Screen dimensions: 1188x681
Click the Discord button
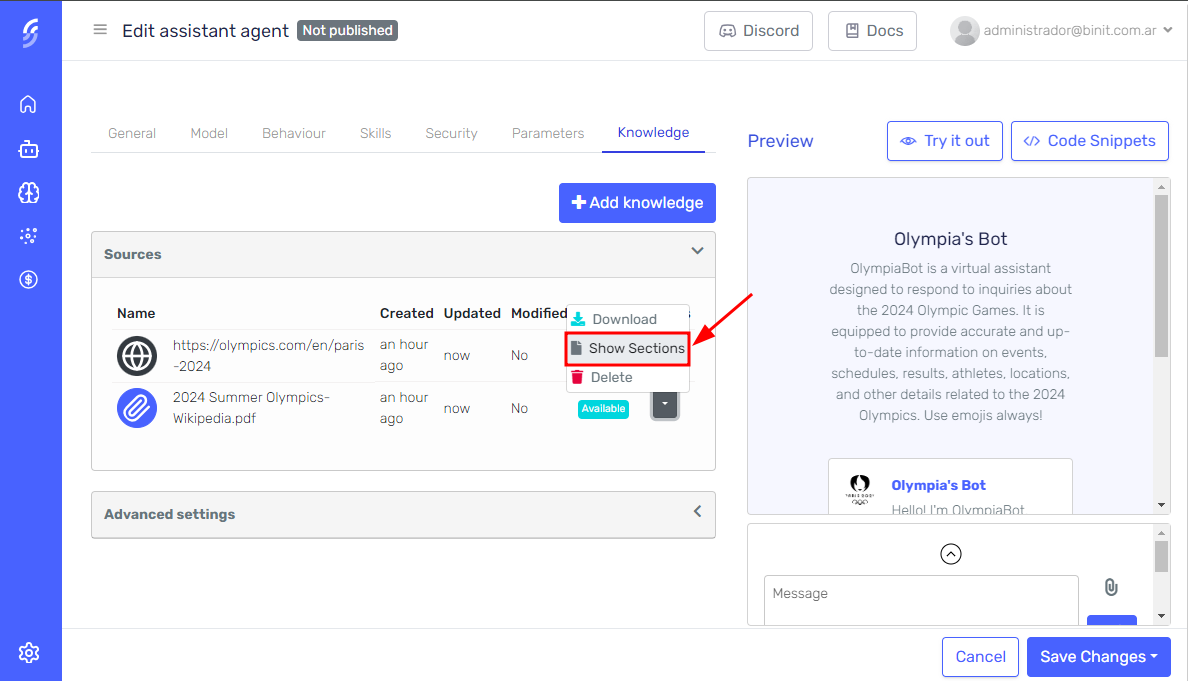pyautogui.click(x=758, y=31)
